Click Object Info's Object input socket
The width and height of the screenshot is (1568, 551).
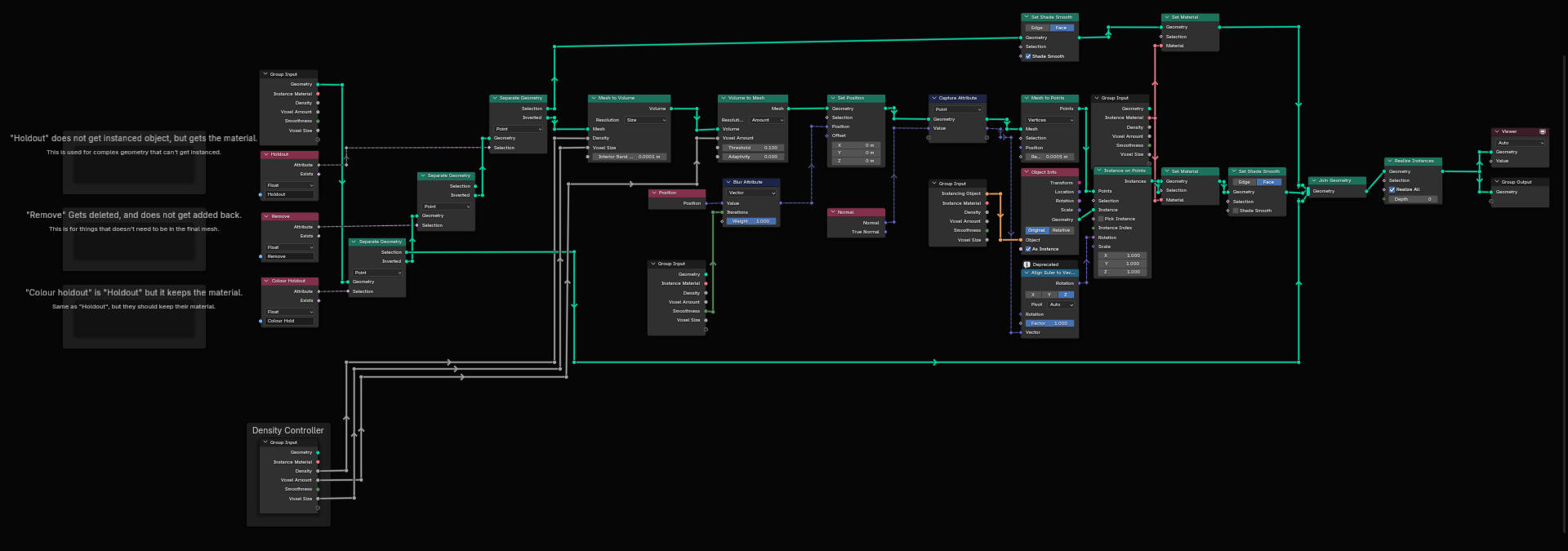click(x=1021, y=240)
